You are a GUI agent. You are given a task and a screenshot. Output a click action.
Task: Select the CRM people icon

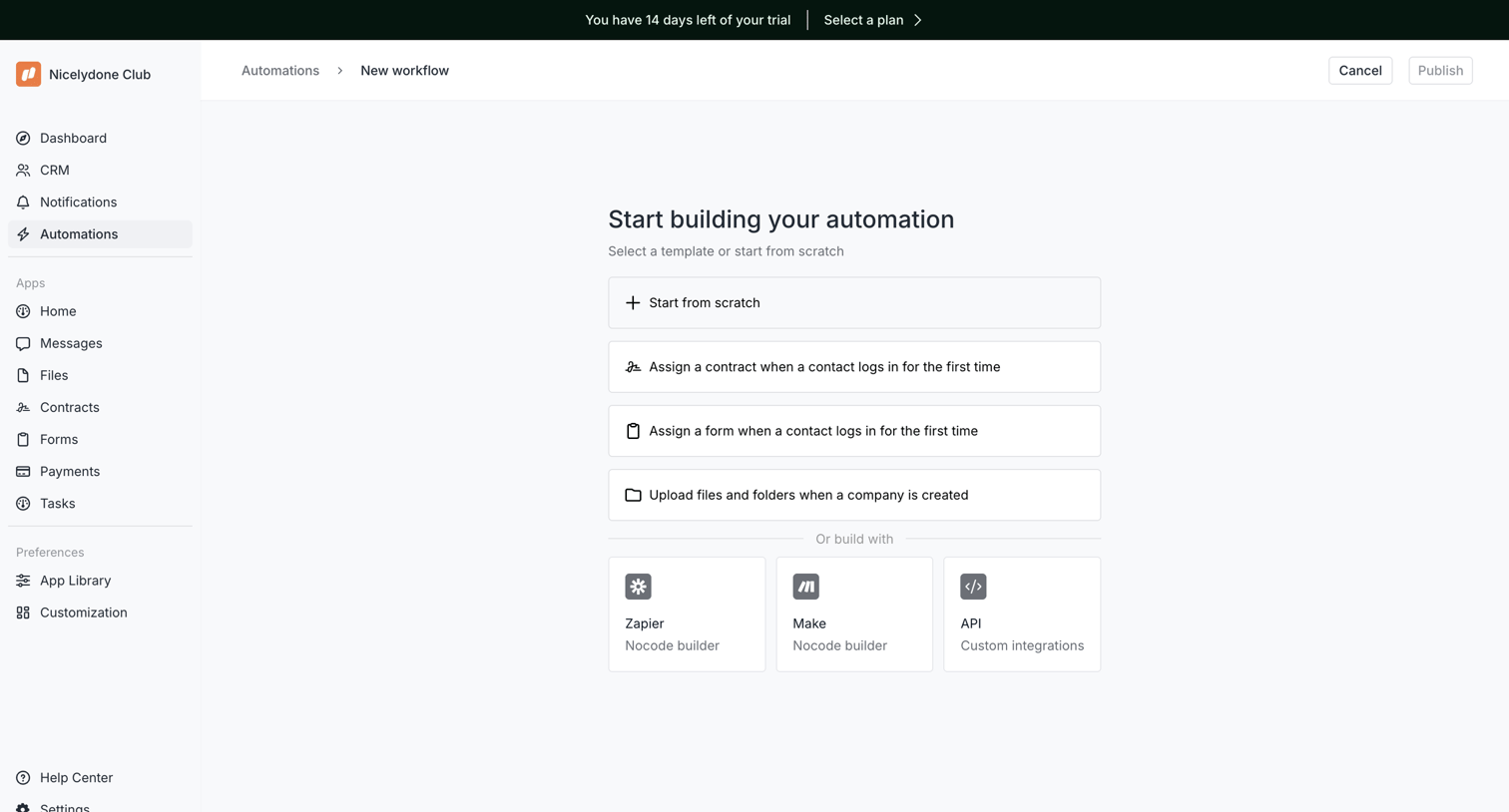pyautogui.click(x=23, y=170)
